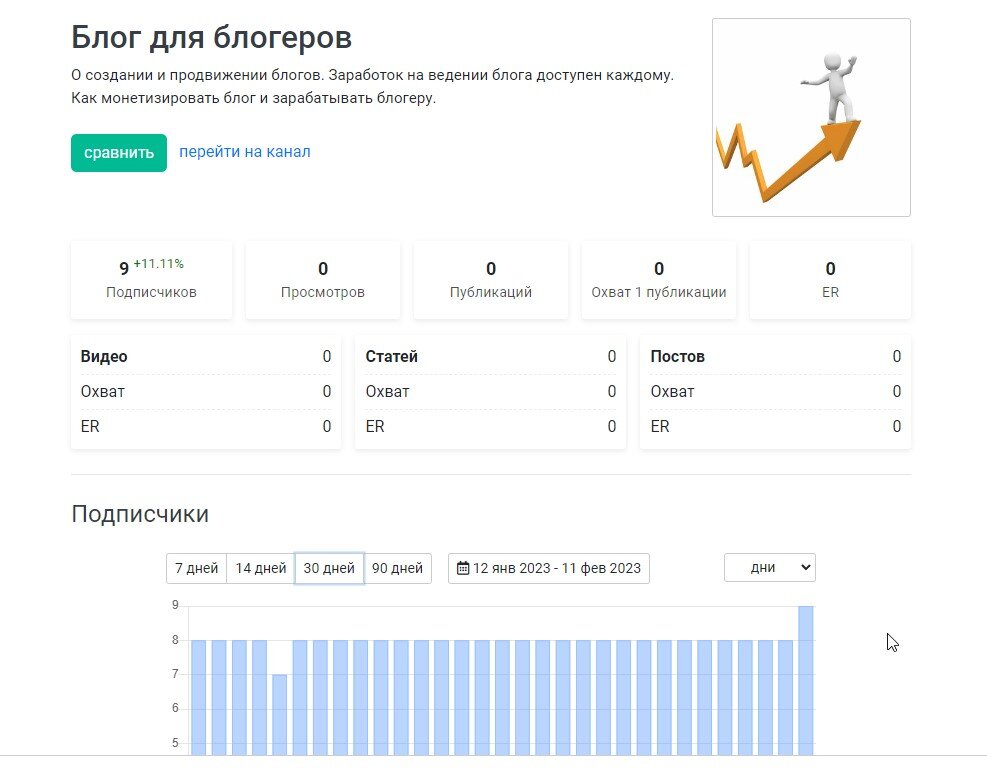The width and height of the screenshot is (987, 782).
Task: Click the Подписчики section heading
Action: (140, 514)
